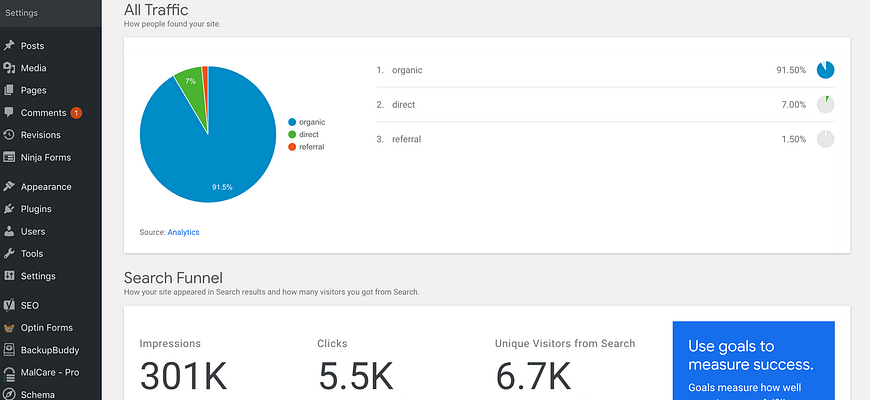The width and height of the screenshot is (870, 400).
Task: Click the All Traffic heading
Action: pyautogui.click(x=156, y=9)
